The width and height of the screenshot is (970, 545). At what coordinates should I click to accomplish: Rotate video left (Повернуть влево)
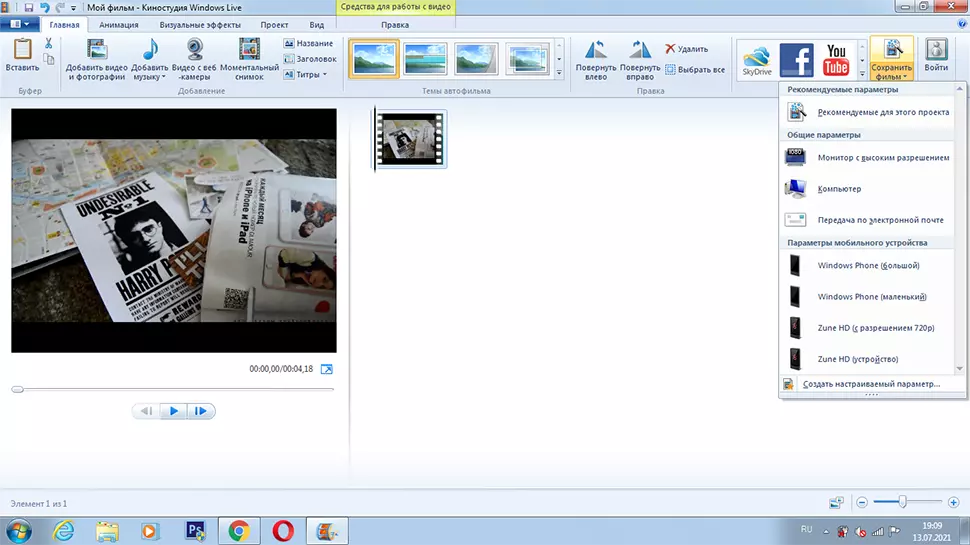coord(596,60)
